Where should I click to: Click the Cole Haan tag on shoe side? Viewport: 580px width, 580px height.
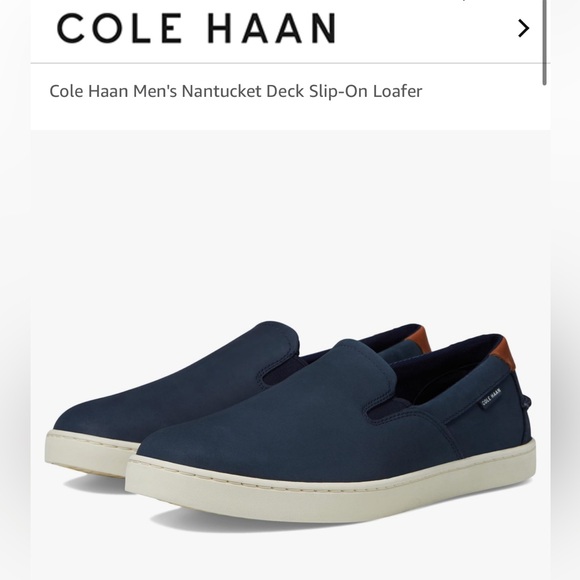click(x=491, y=397)
